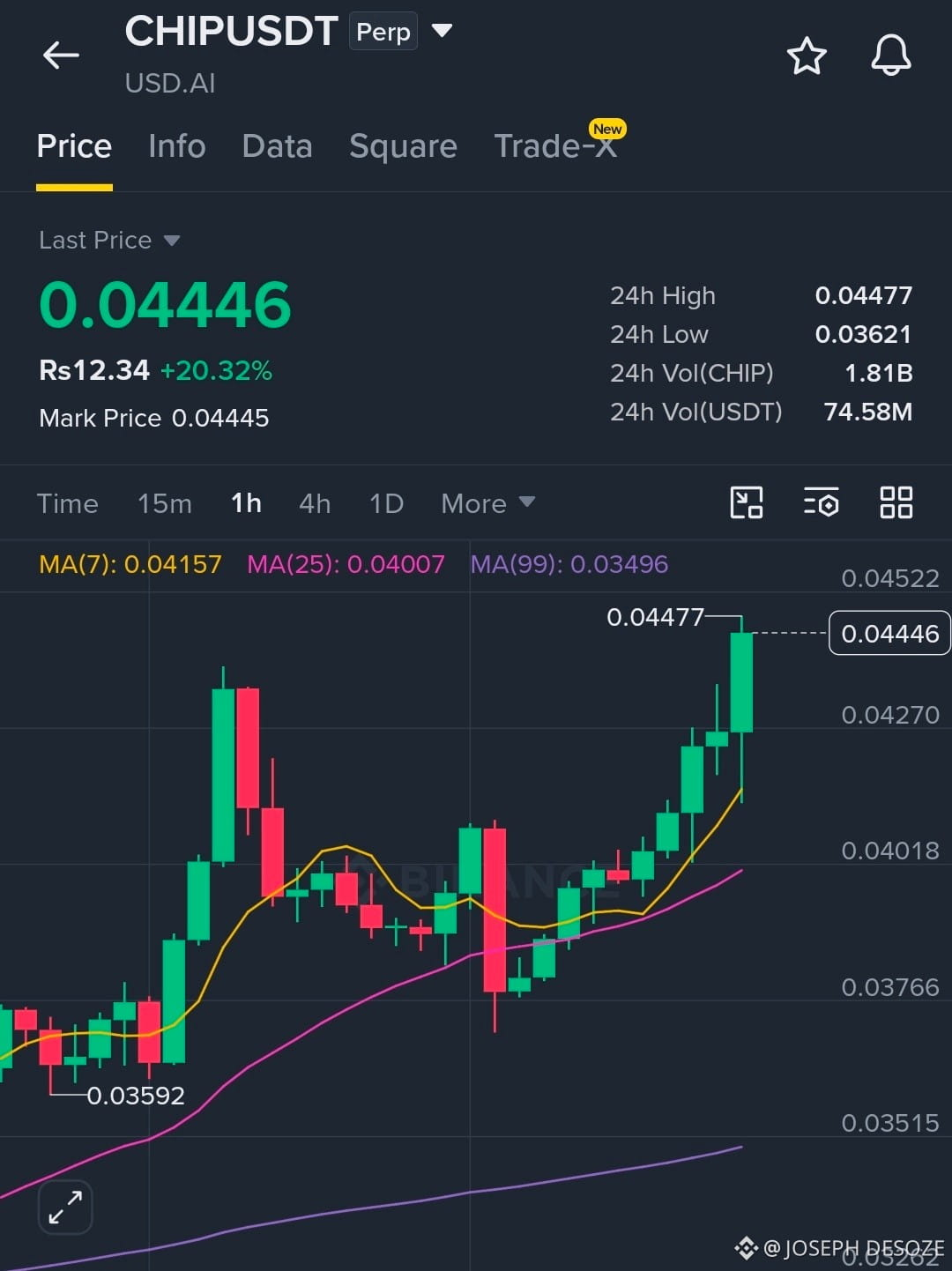Tap the +20.32% change value

pyautogui.click(x=216, y=370)
